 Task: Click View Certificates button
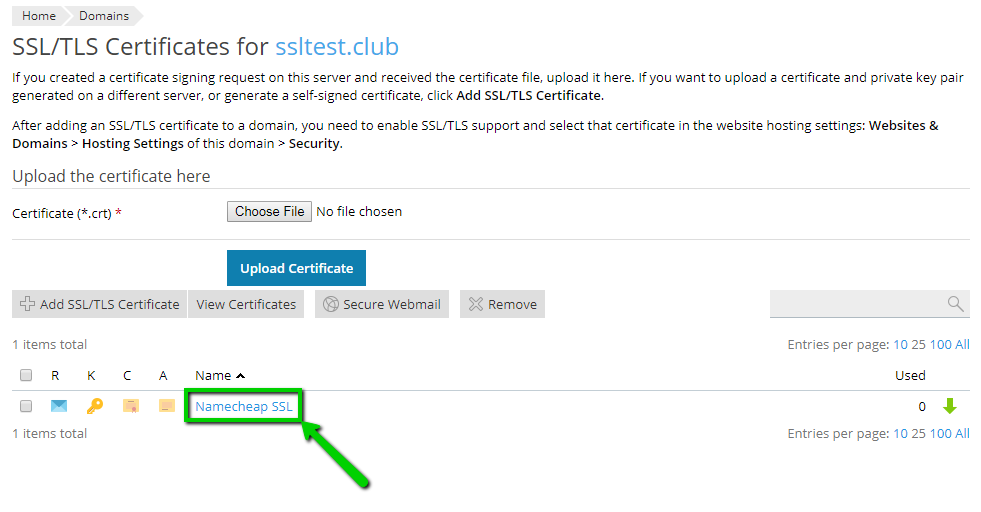[x=246, y=304]
